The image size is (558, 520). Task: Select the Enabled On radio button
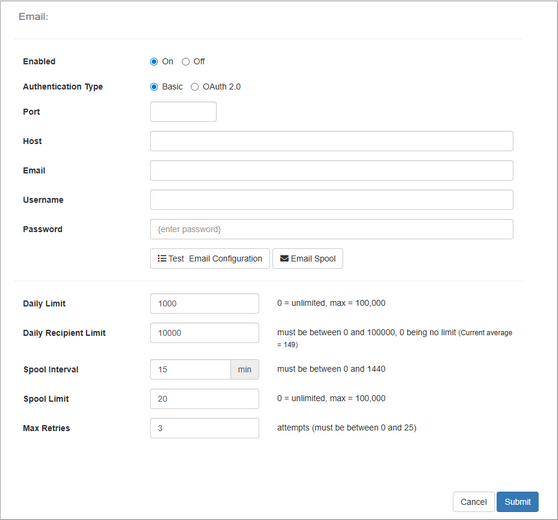tap(154, 62)
